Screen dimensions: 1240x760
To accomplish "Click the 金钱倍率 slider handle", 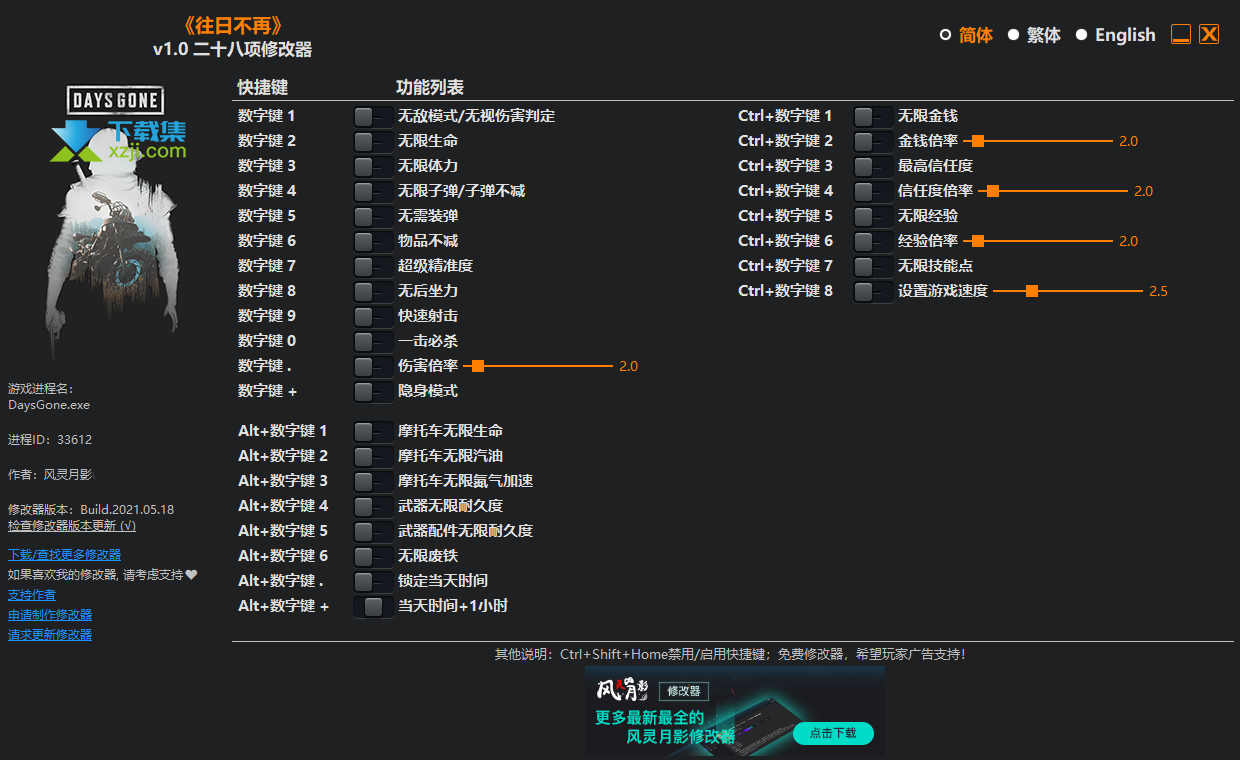I will 978,141.
